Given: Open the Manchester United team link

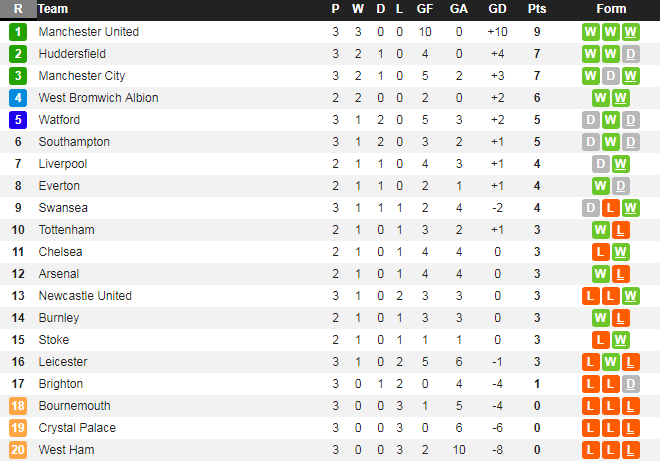Looking at the screenshot, I should (89, 32).
